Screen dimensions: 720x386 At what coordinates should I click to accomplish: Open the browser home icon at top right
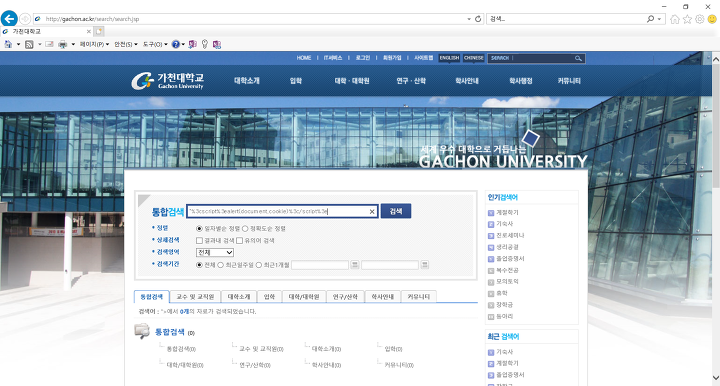pyautogui.click(x=675, y=19)
